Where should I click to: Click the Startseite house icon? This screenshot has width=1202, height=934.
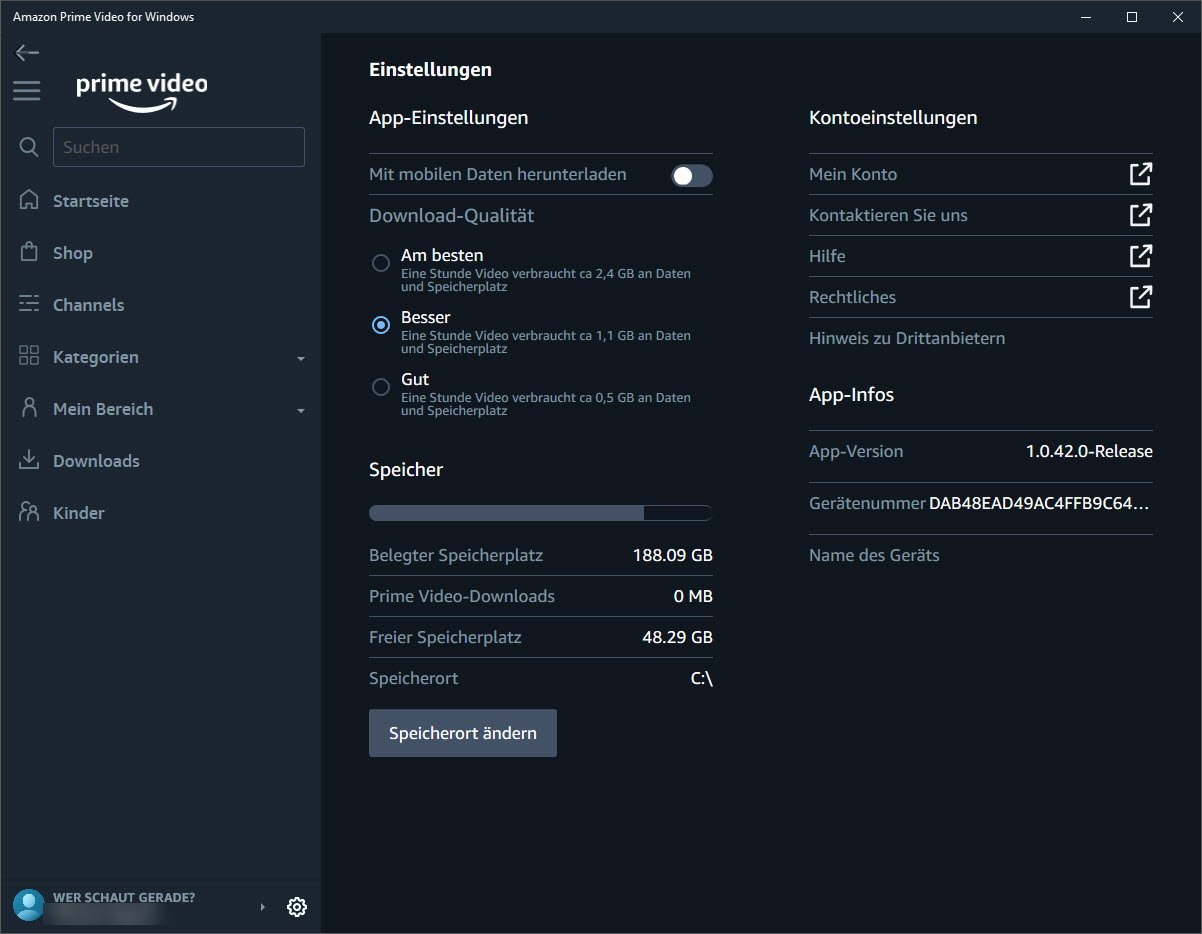click(29, 200)
